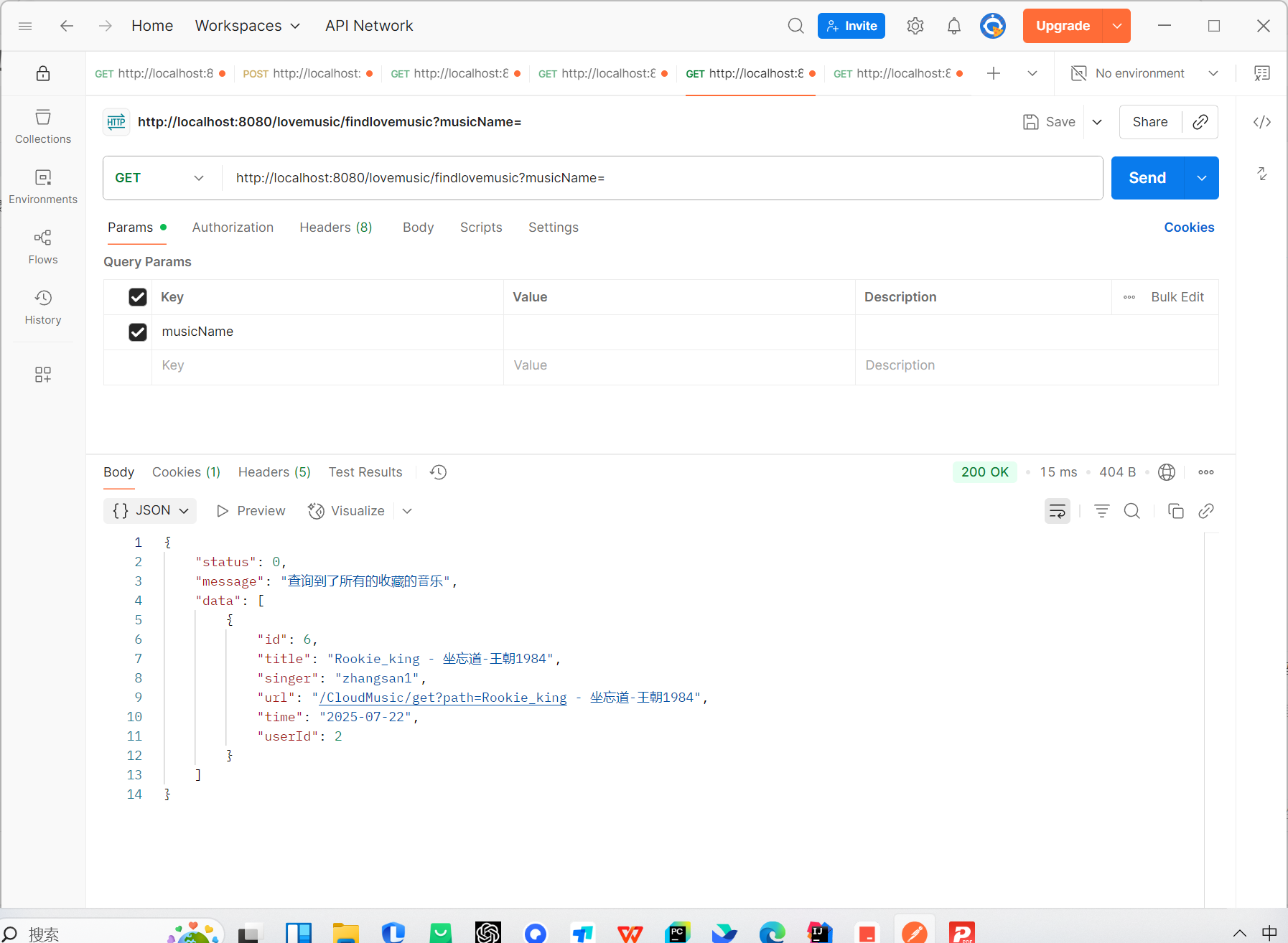Viewport: 1288px width, 943px height.
Task: Toggle the select-all params checkbox
Action: [x=138, y=297]
